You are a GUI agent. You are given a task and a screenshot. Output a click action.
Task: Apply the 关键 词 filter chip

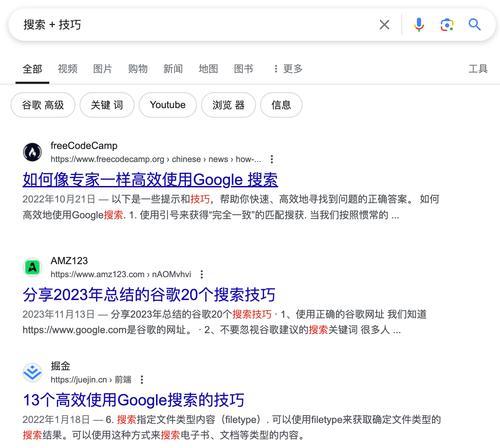(x=107, y=105)
